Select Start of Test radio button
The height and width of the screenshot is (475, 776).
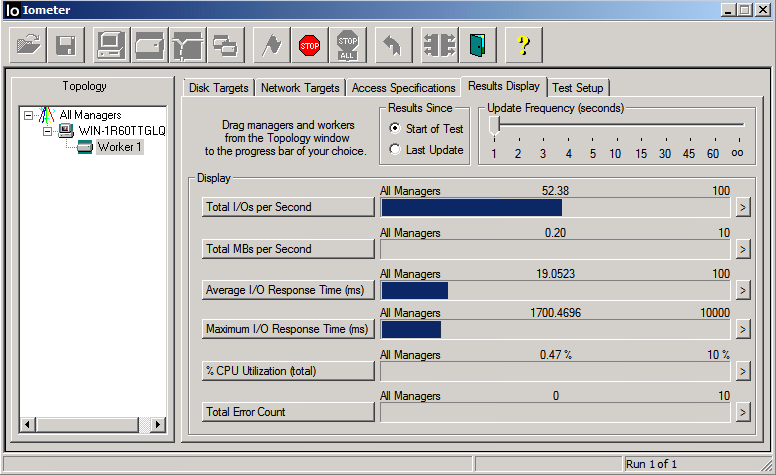tap(395, 128)
